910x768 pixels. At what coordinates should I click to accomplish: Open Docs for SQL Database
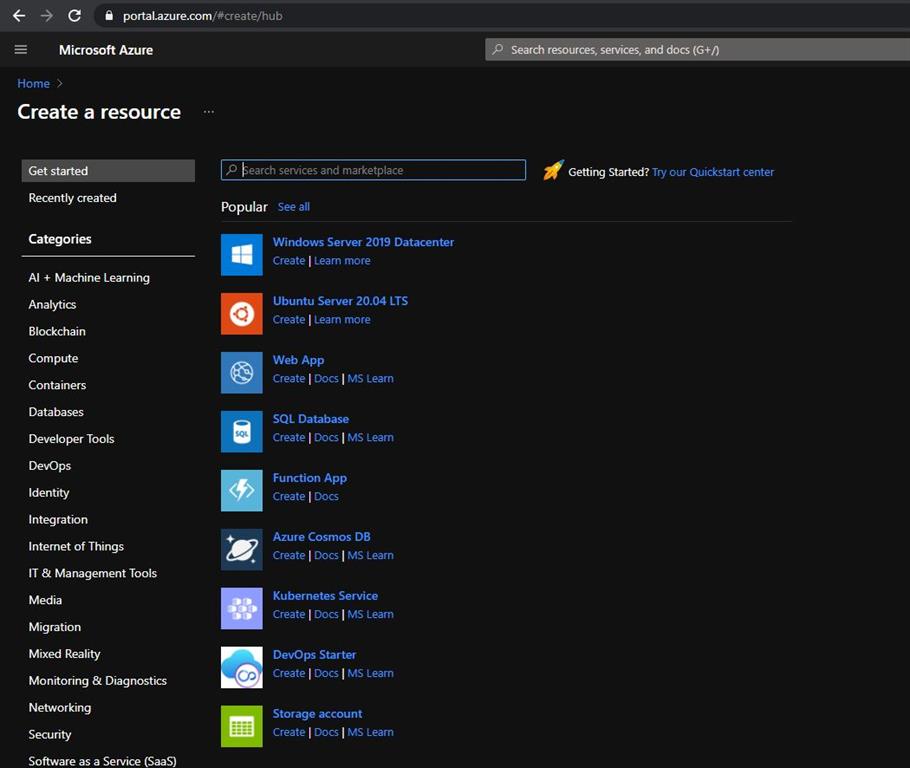click(326, 437)
